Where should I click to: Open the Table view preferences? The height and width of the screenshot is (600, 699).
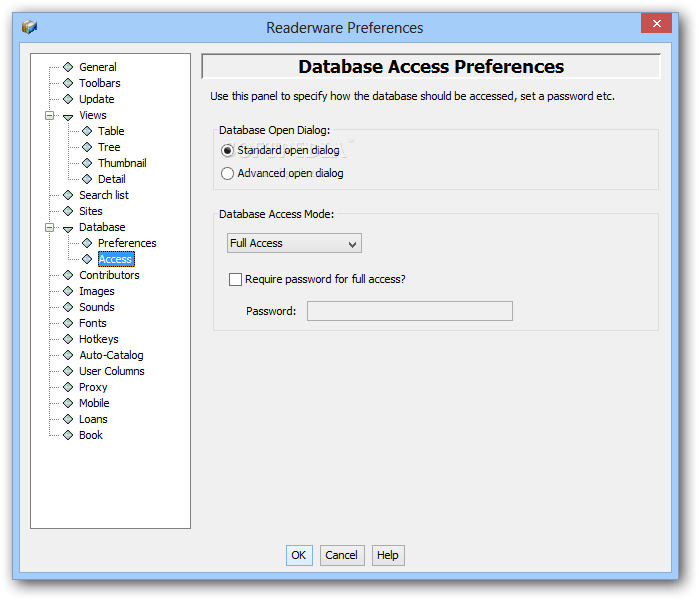click(x=111, y=131)
